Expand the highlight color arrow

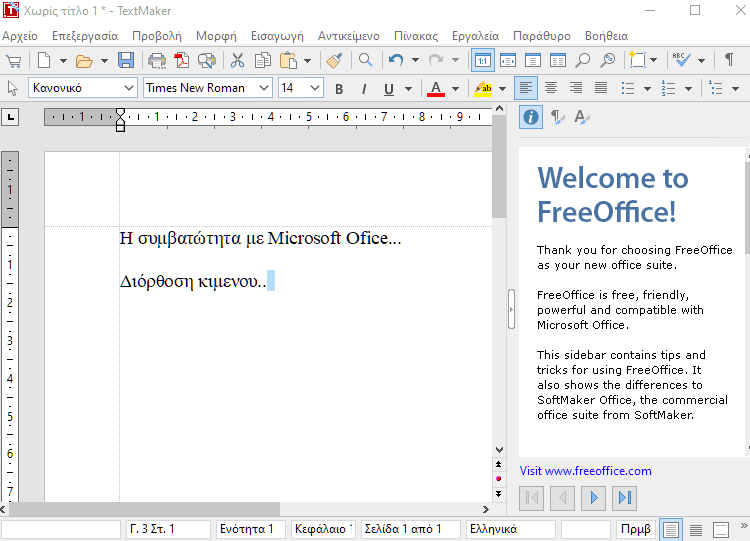click(x=502, y=89)
